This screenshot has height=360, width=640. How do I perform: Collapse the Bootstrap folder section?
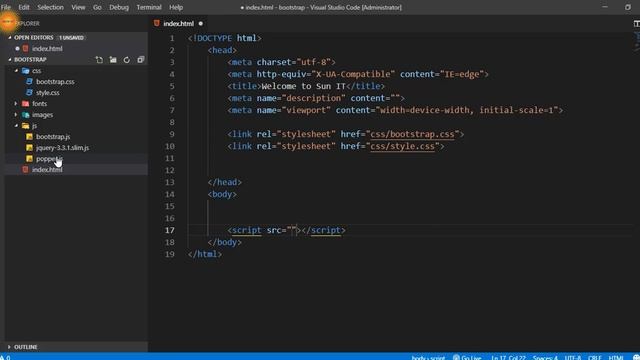tap(10, 60)
